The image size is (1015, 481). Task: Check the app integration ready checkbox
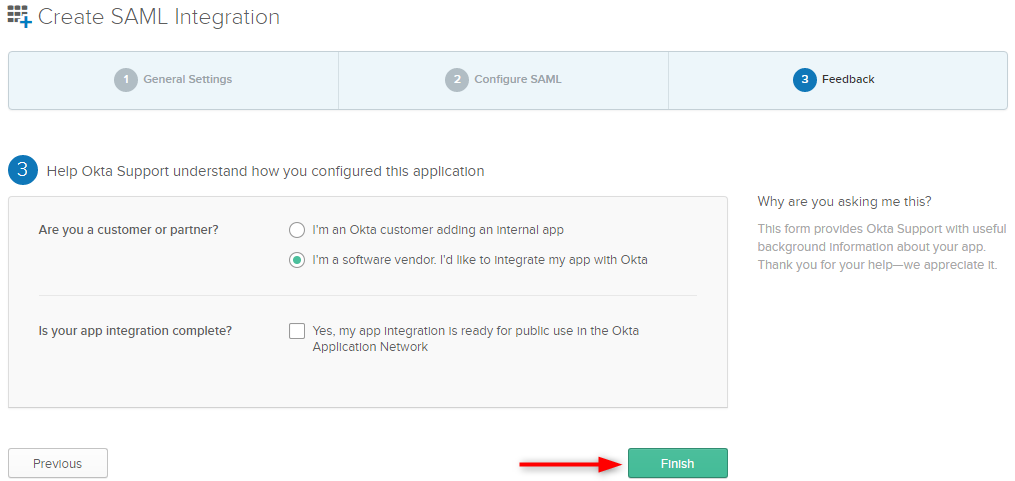tap(297, 331)
